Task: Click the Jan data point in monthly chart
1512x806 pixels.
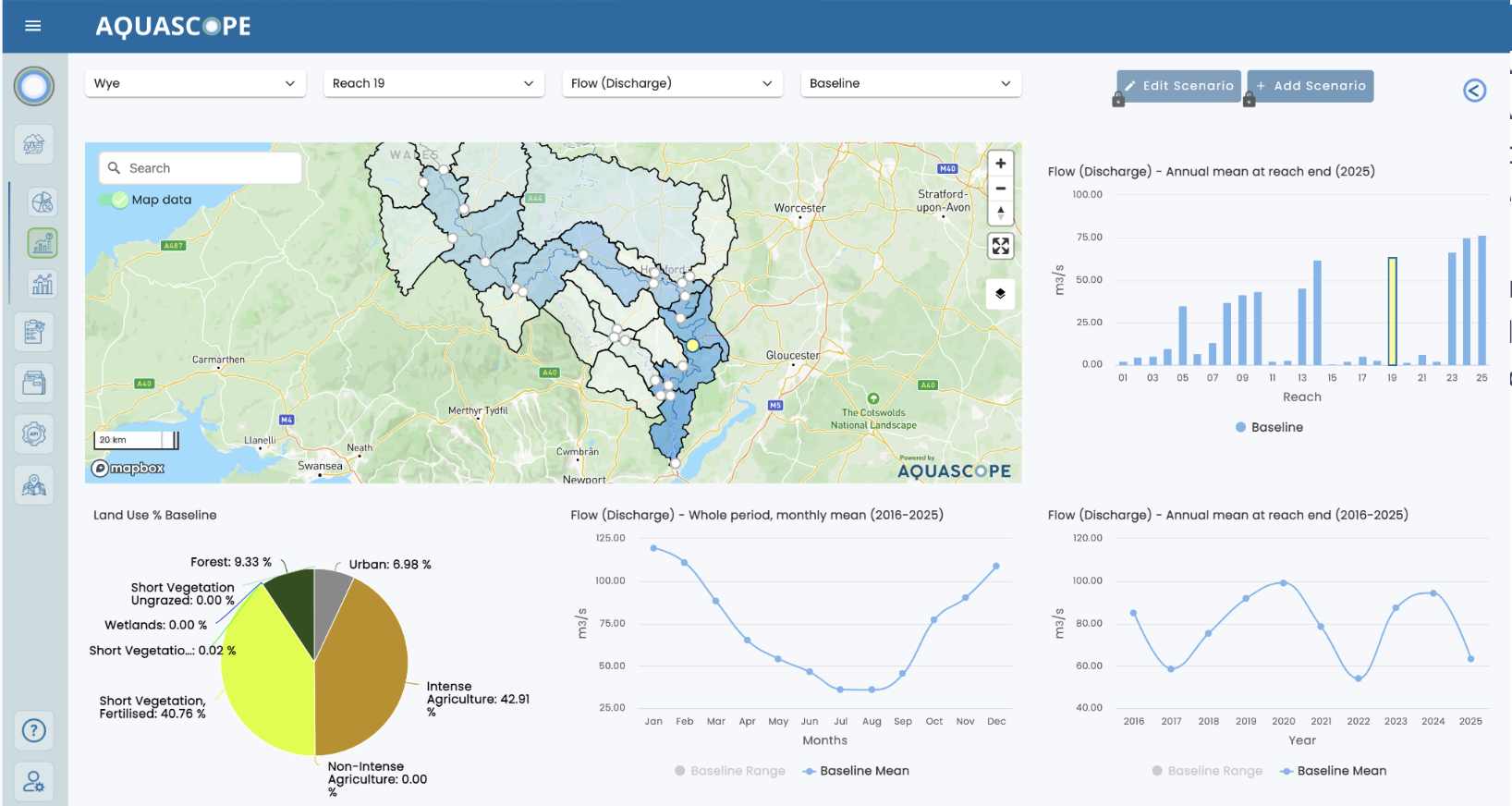Action: 653,548
